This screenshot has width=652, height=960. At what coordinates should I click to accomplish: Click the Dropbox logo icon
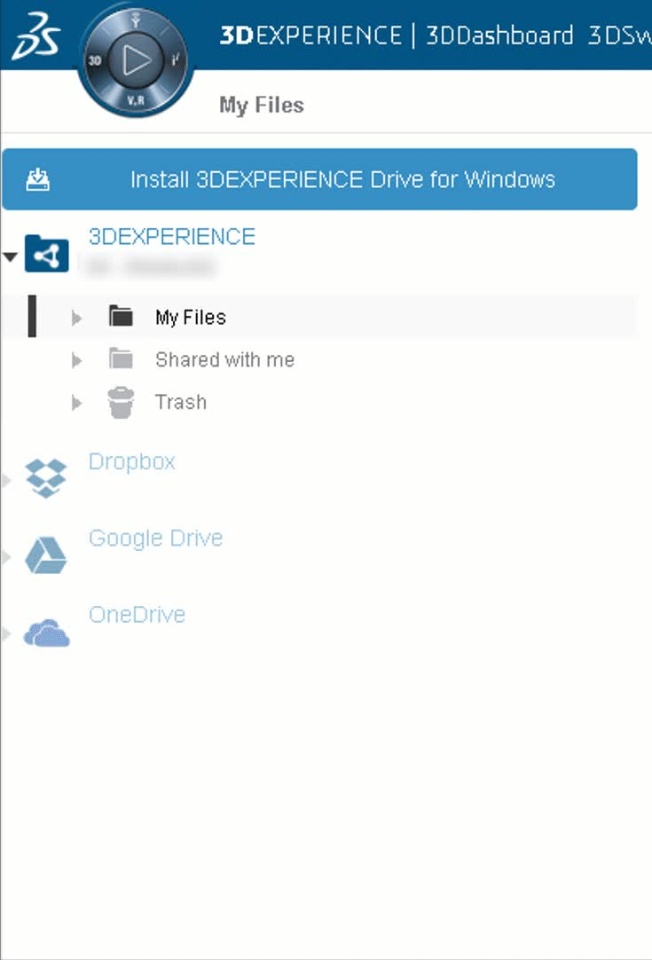46,478
